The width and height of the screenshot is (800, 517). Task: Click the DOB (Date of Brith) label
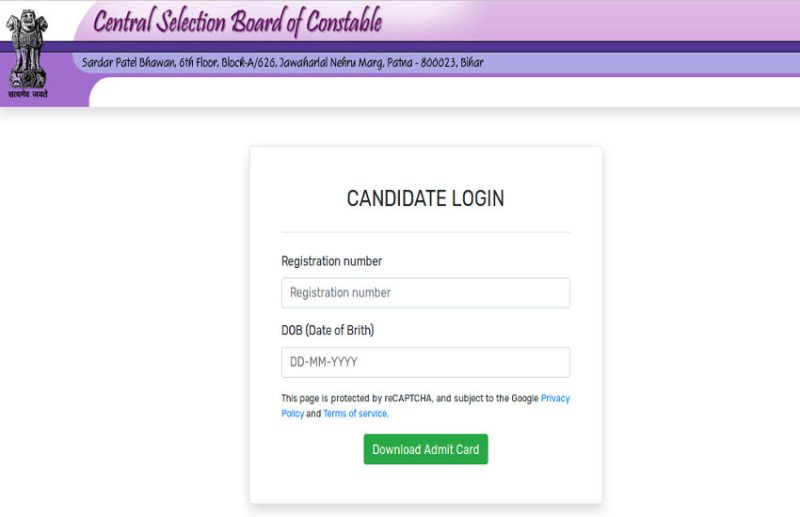click(327, 330)
